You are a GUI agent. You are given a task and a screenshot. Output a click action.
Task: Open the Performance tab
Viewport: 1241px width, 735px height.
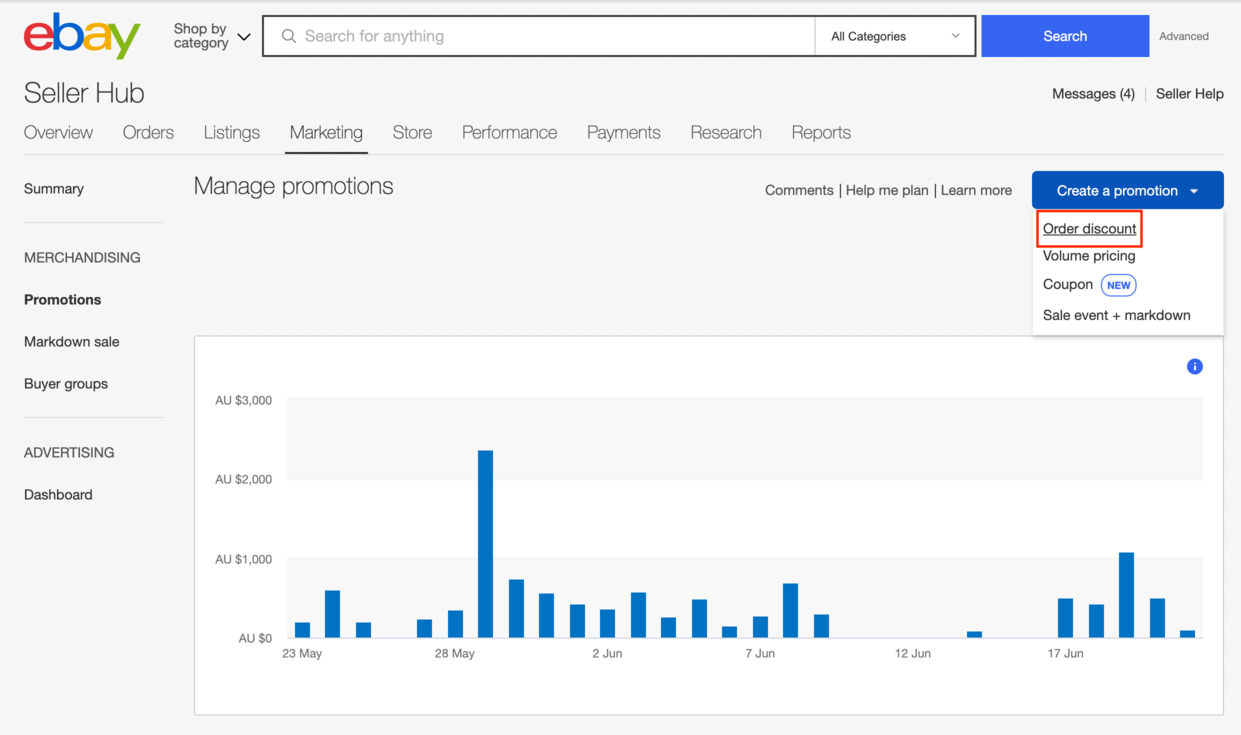click(x=509, y=132)
